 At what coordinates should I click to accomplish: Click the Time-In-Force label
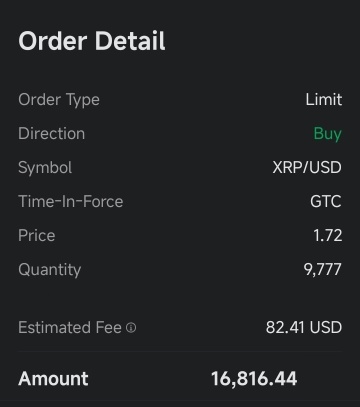71,202
